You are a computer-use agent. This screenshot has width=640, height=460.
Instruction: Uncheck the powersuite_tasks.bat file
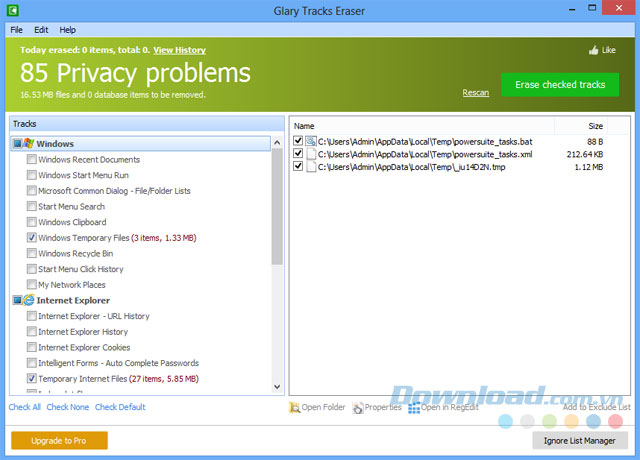tap(298, 141)
